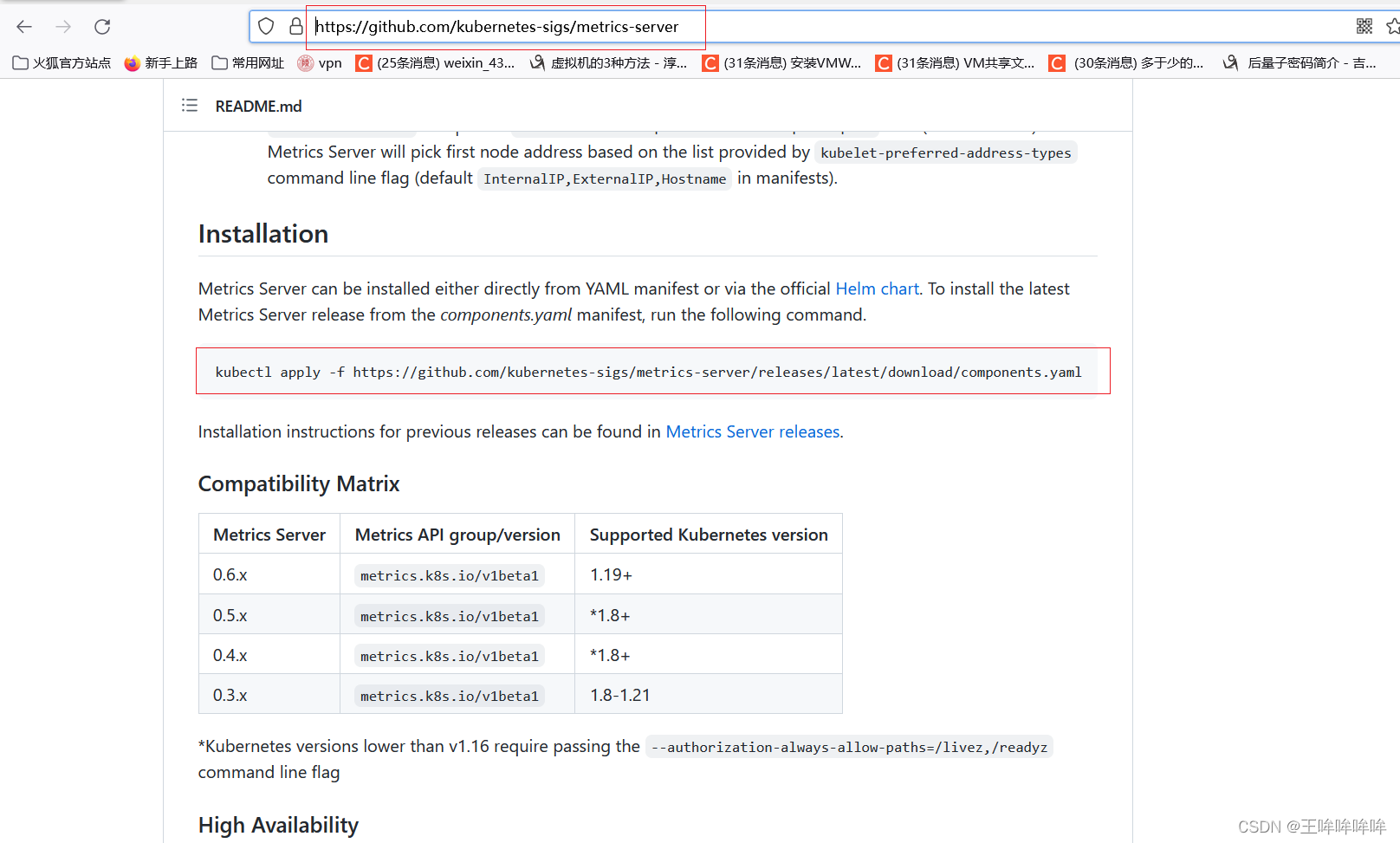Follow the Helm chart link
The image size is (1400, 843).
pos(877,289)
